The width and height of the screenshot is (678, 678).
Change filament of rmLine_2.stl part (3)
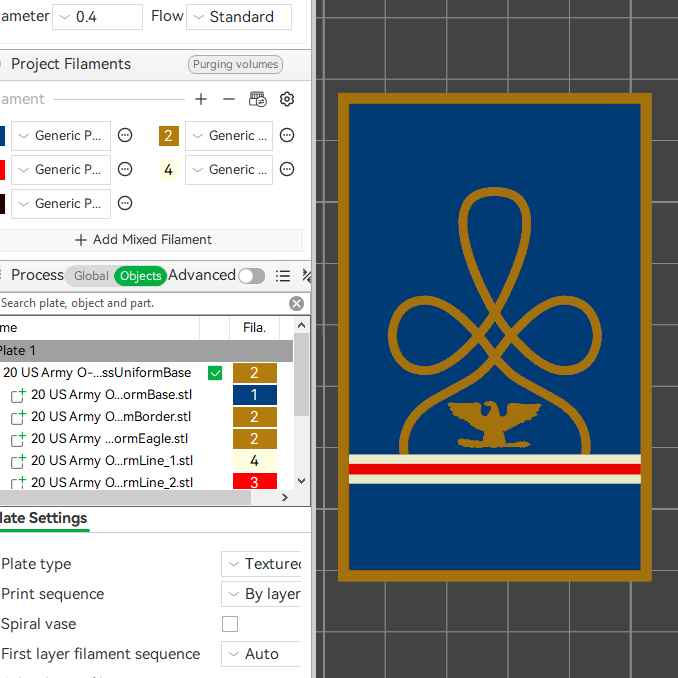(255, 482)
